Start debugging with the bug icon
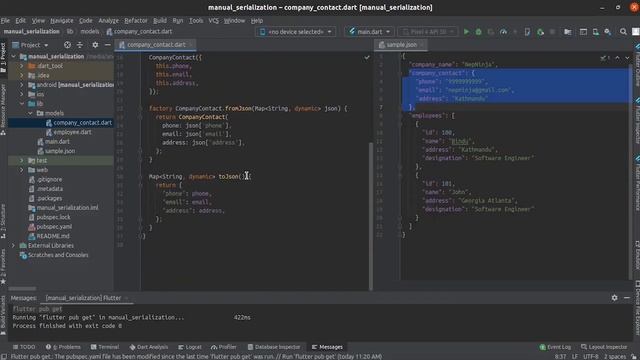Screen dimensions: 640x360 [x=478, y=32]
